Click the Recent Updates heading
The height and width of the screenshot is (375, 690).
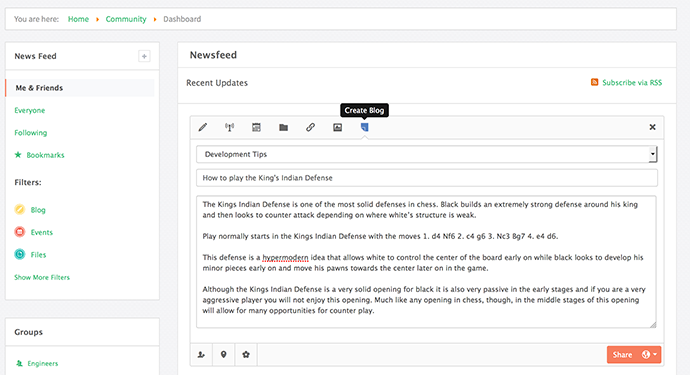tap(217, 83)
